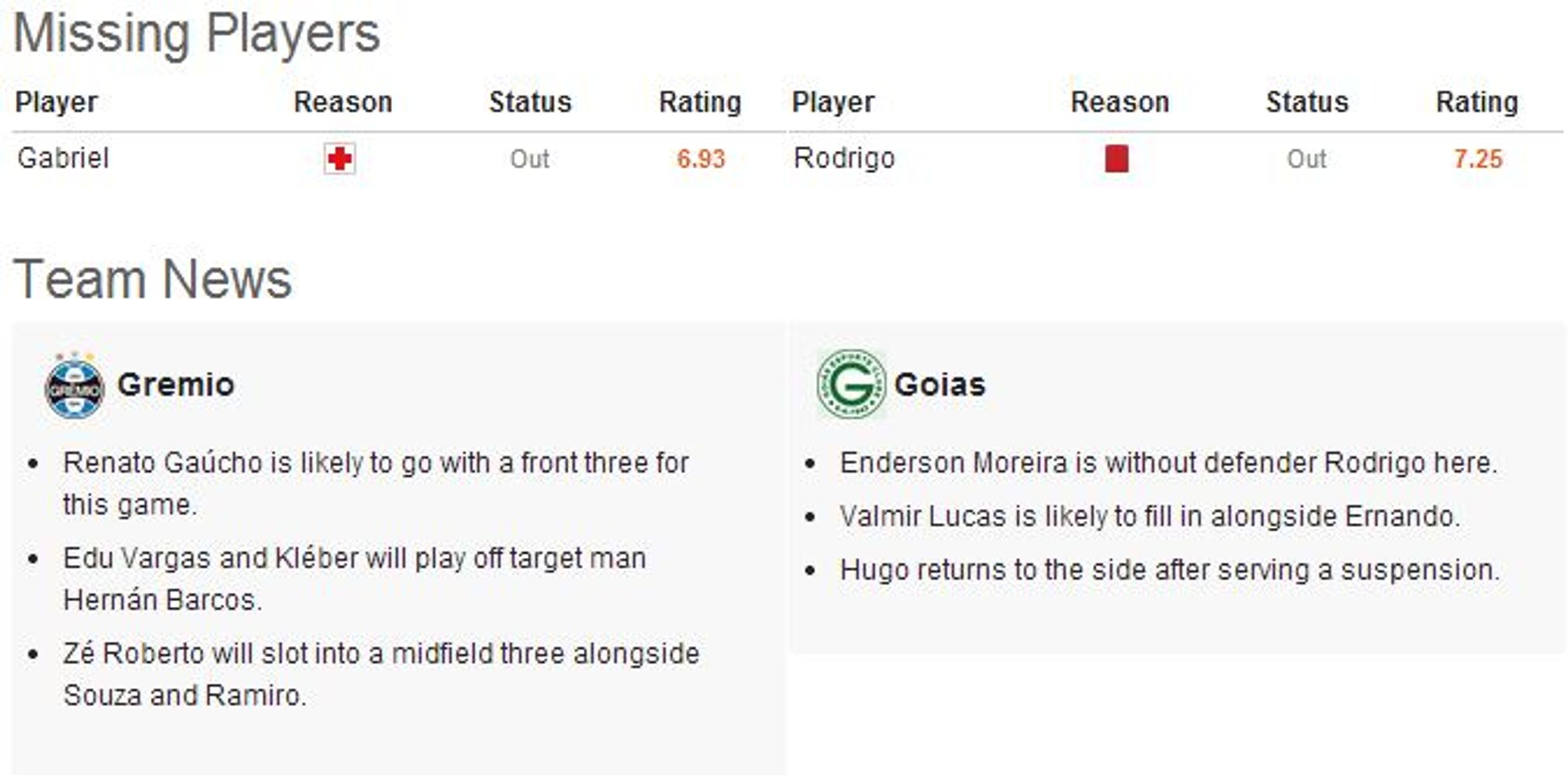The image size is (1568, 775).
Task: Select Rodrigo's 7.25 rating value
Action: 1479,159
